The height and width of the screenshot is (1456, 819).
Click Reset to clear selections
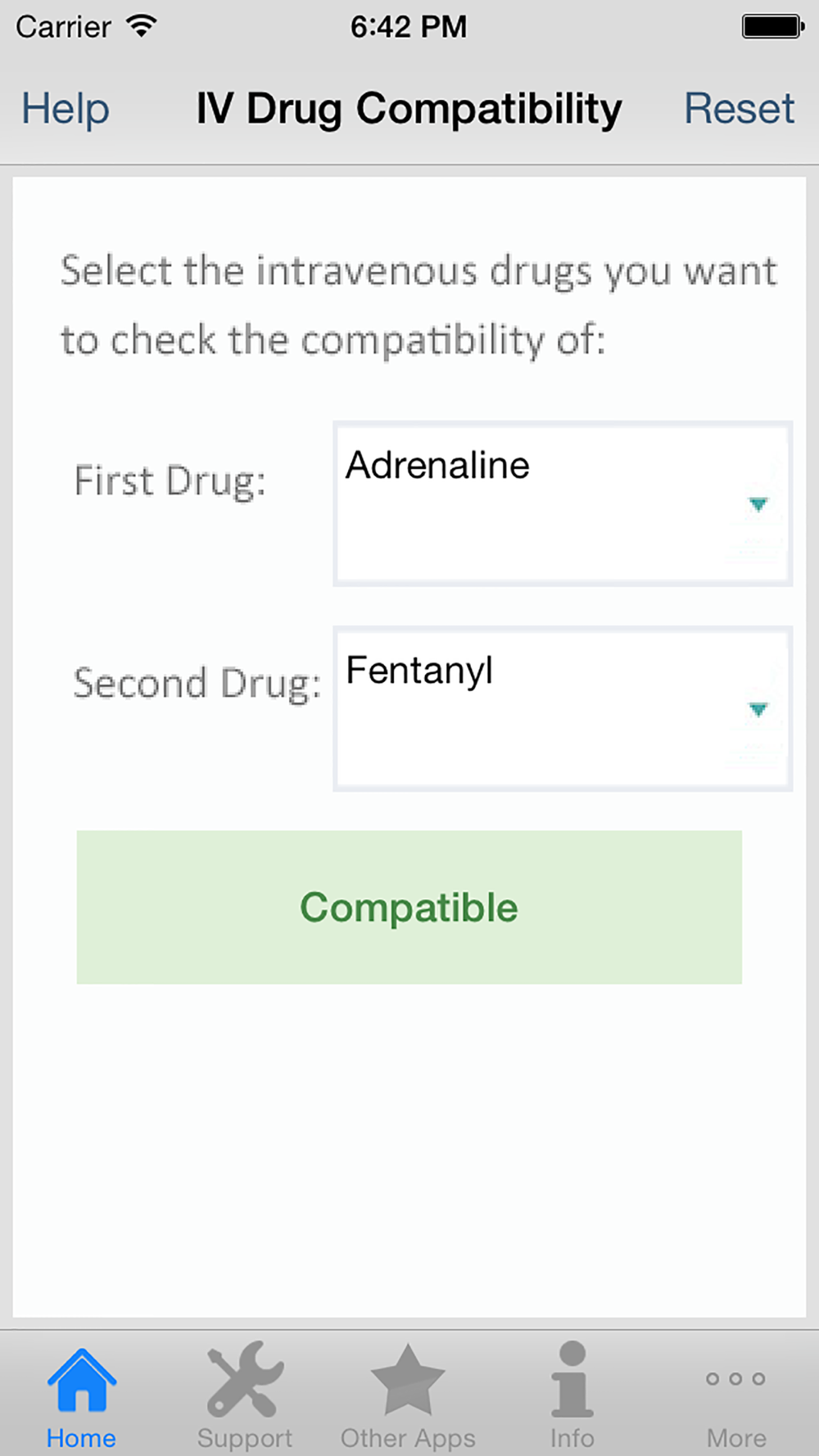[739, 109]
